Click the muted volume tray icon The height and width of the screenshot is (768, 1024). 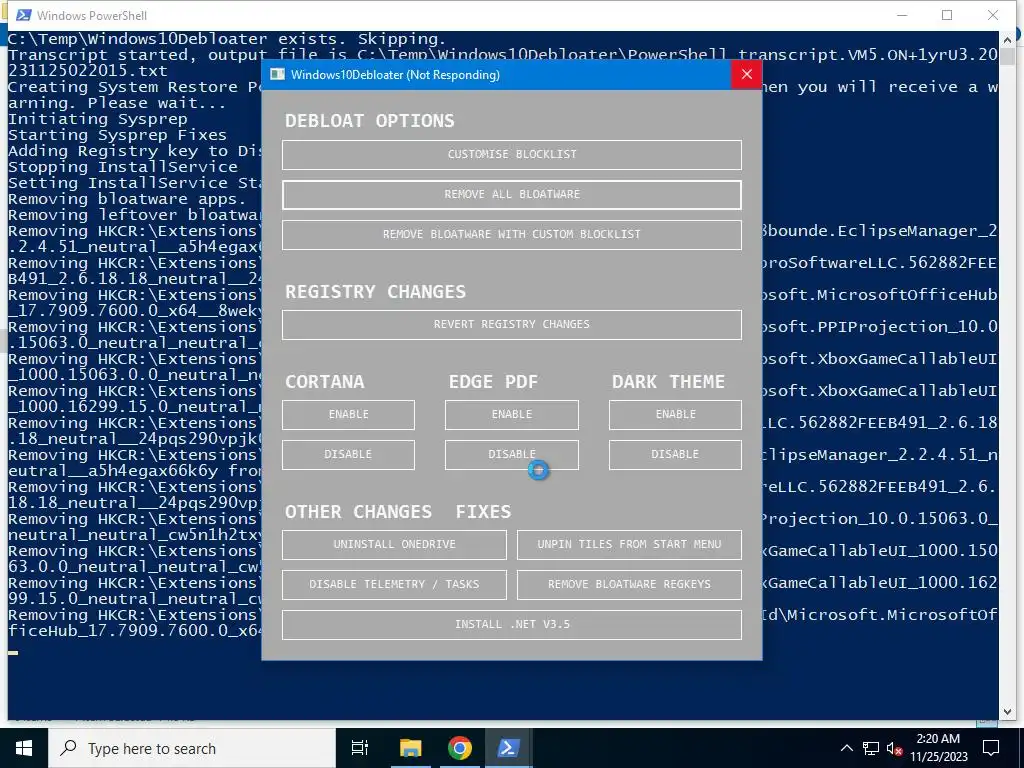894,748
